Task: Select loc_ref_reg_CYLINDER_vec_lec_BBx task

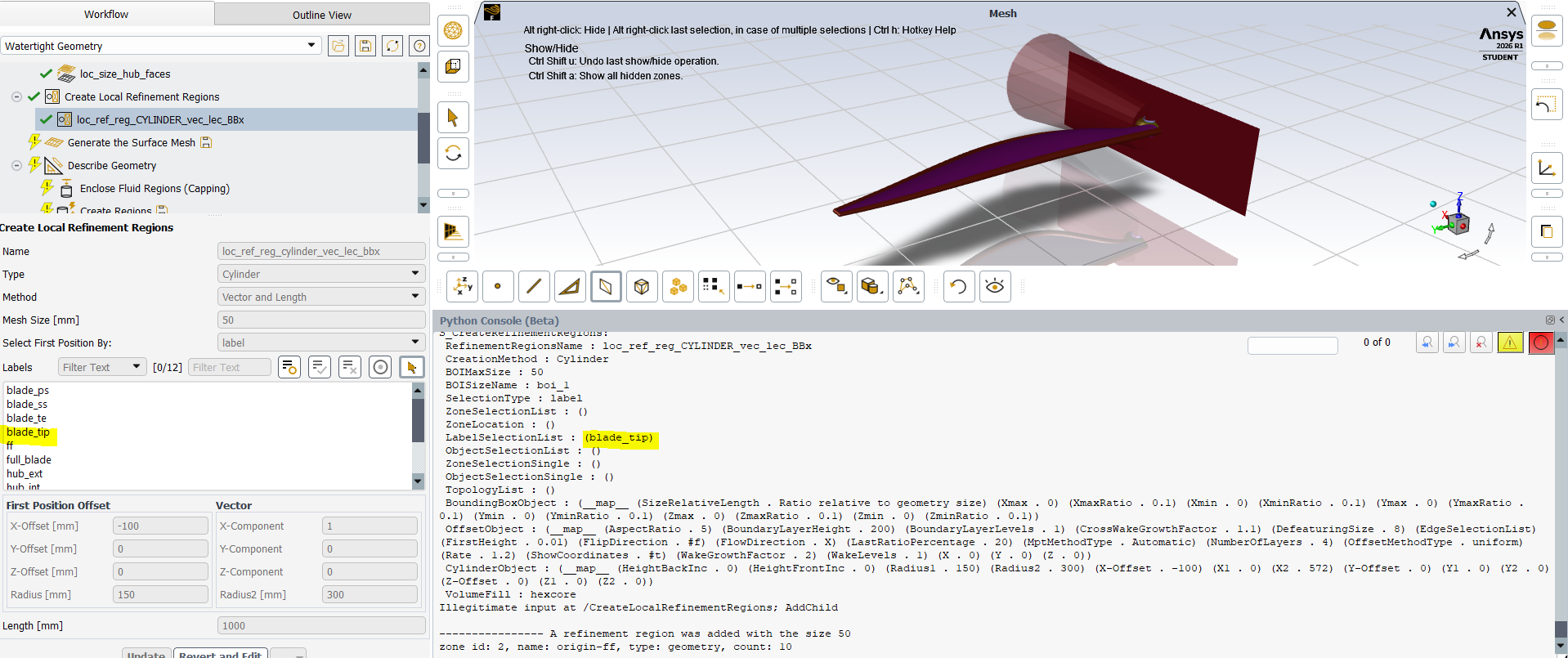Action: (x=160, y=119)
